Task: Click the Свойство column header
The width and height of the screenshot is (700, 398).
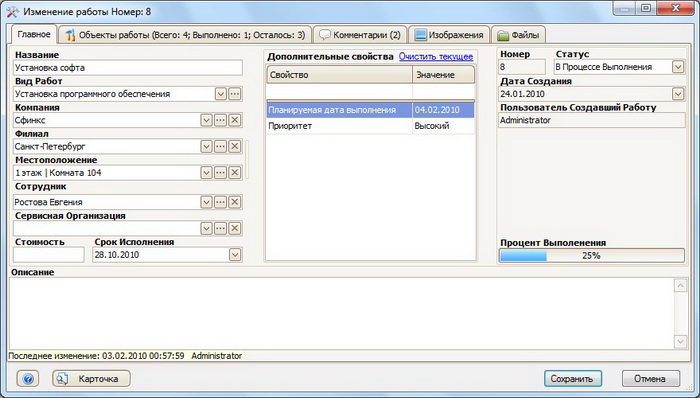Action: pyautogui.click(x=339, y=75)
